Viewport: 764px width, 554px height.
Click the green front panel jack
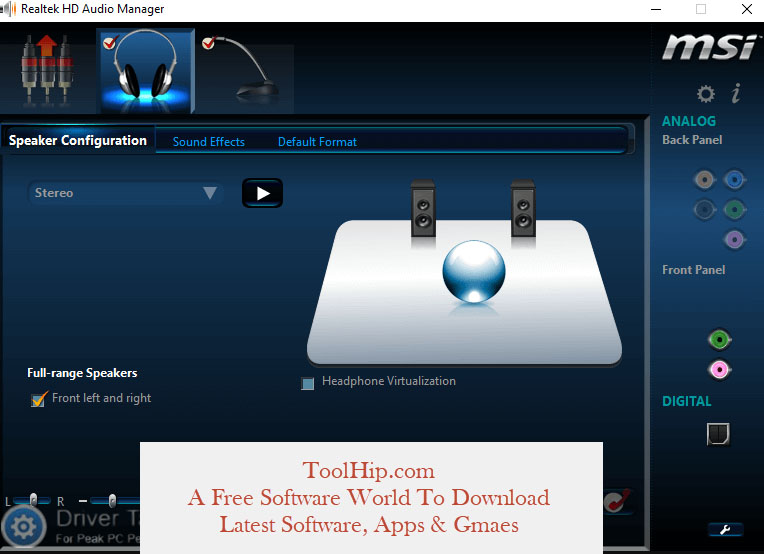pyautogui.click(x=720, y=340)
